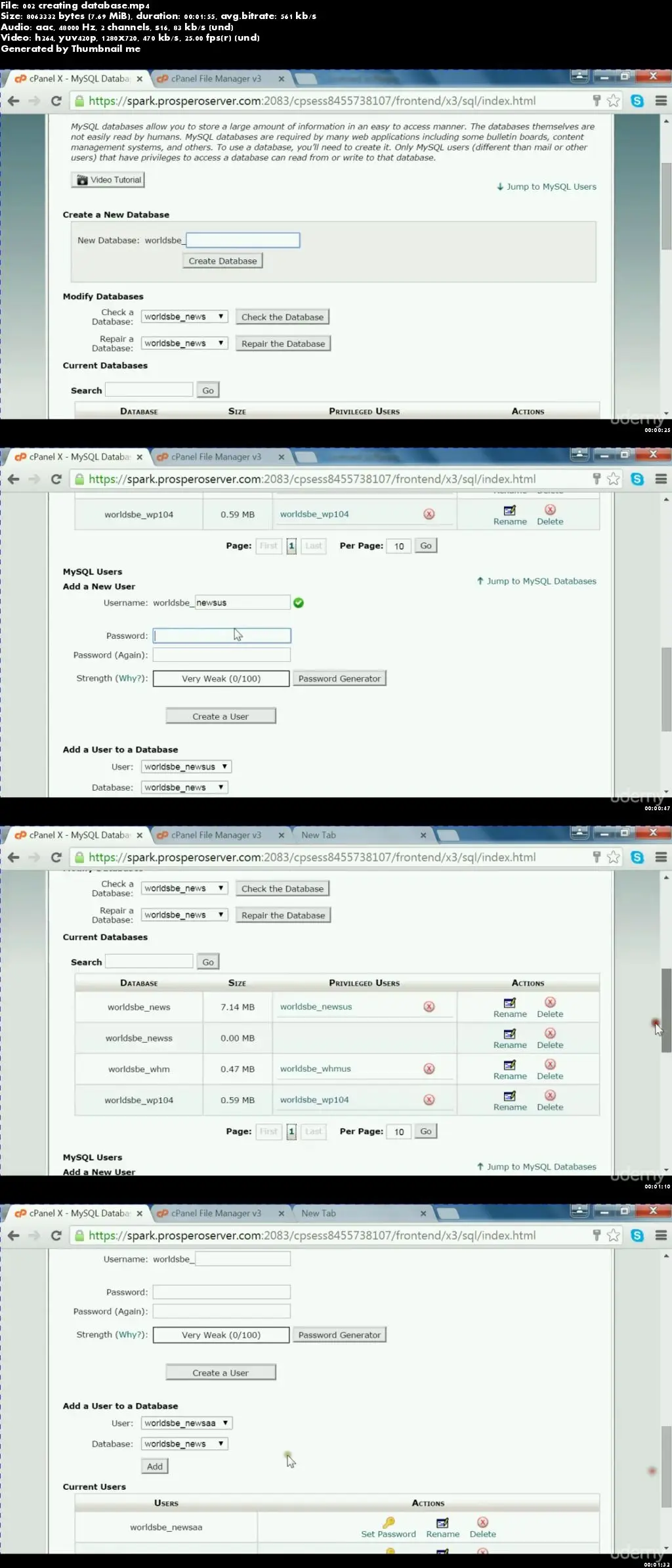Screen dimensions: 672x1568
Task: Click page number 1 in 00:00:47 frame
Action: pos(291,546)
